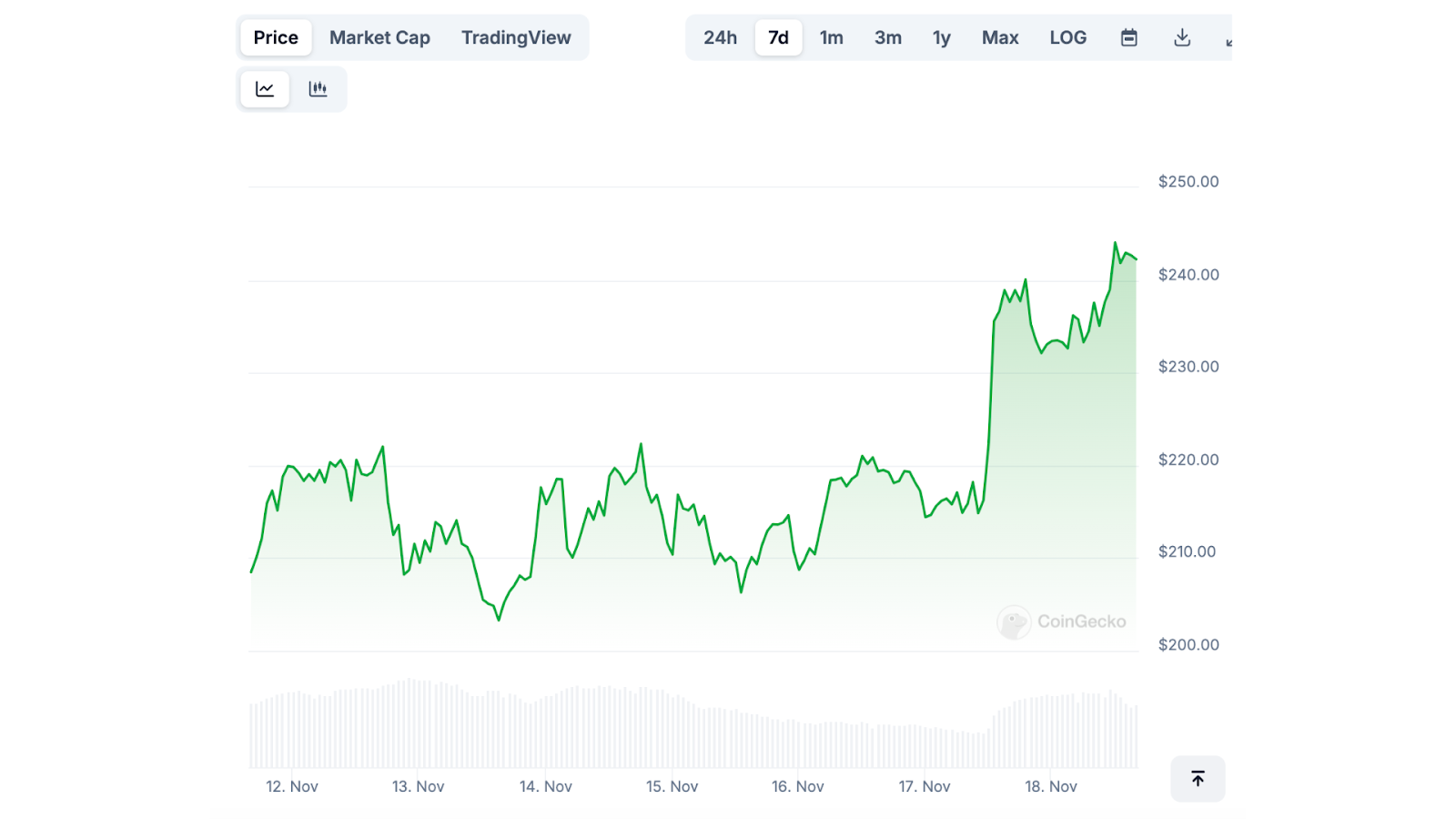Show the Max time range

[1000, 37]
